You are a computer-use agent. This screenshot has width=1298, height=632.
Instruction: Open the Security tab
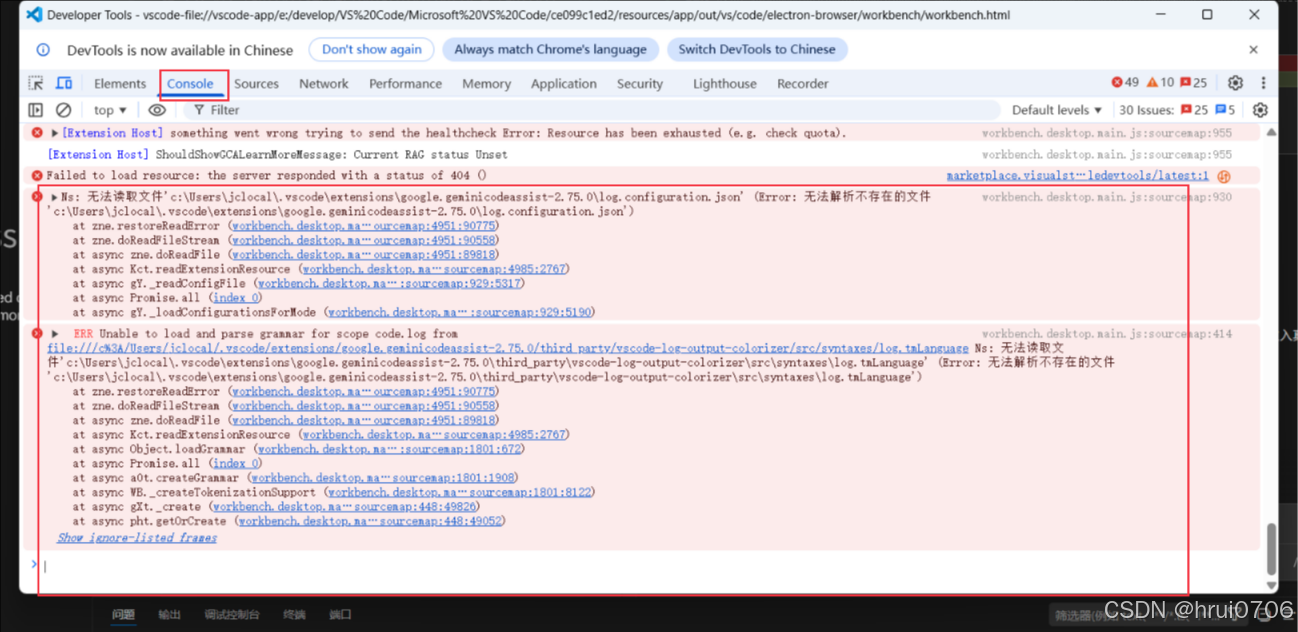[640, 84]
